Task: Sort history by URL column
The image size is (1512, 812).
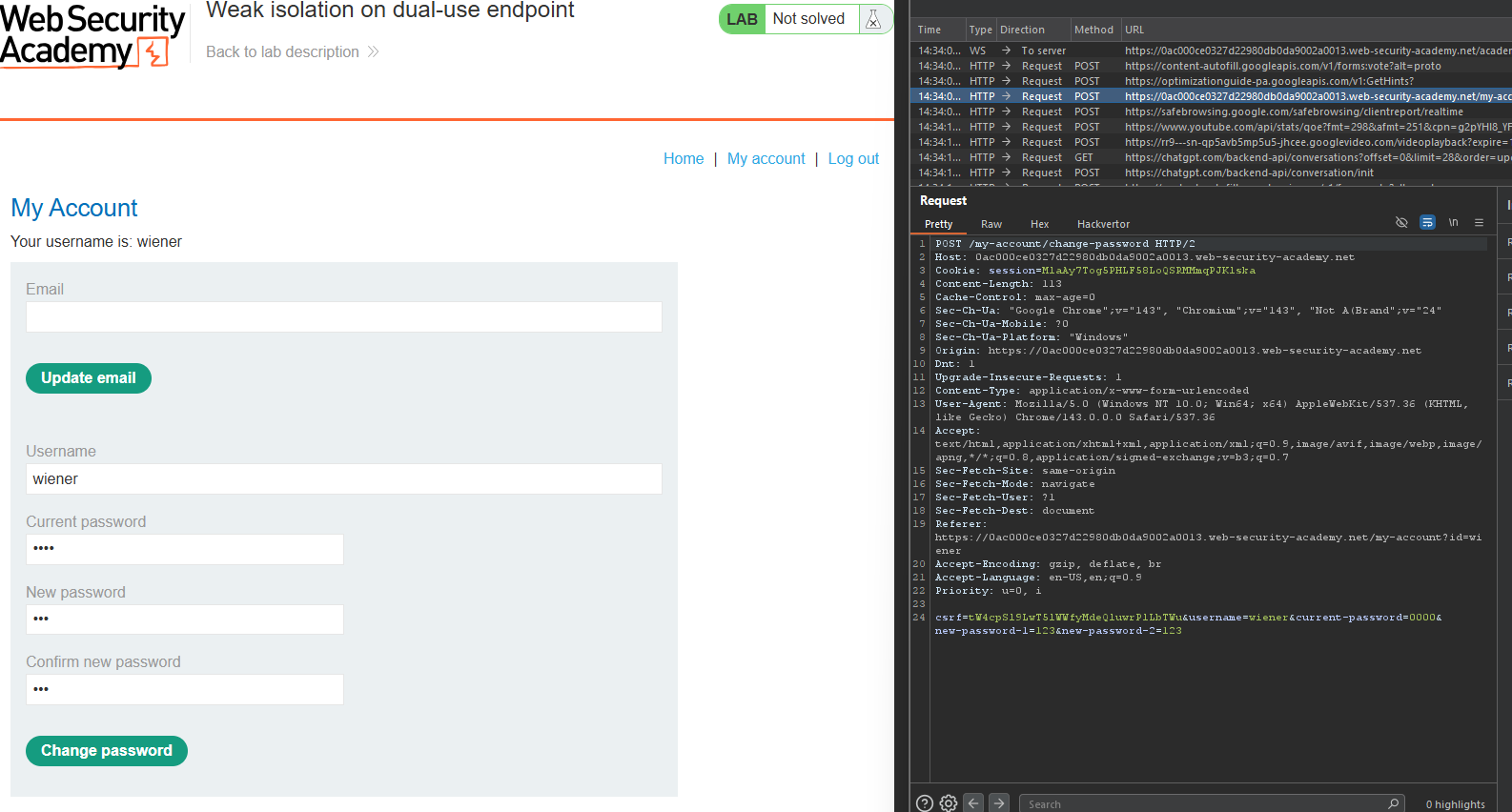Action: click(1316, 30)
